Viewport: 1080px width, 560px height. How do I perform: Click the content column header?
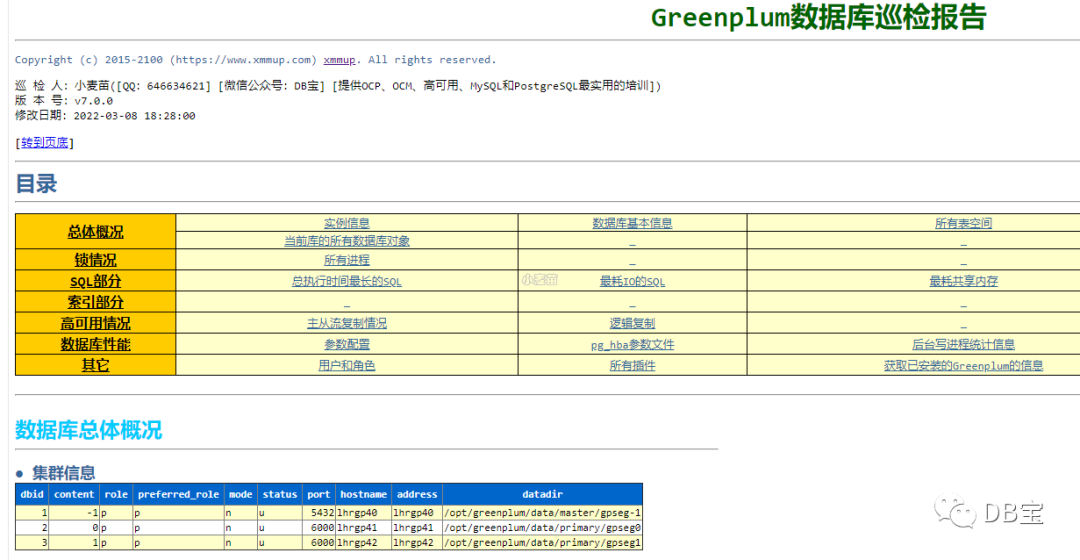[x=74, y=495]
